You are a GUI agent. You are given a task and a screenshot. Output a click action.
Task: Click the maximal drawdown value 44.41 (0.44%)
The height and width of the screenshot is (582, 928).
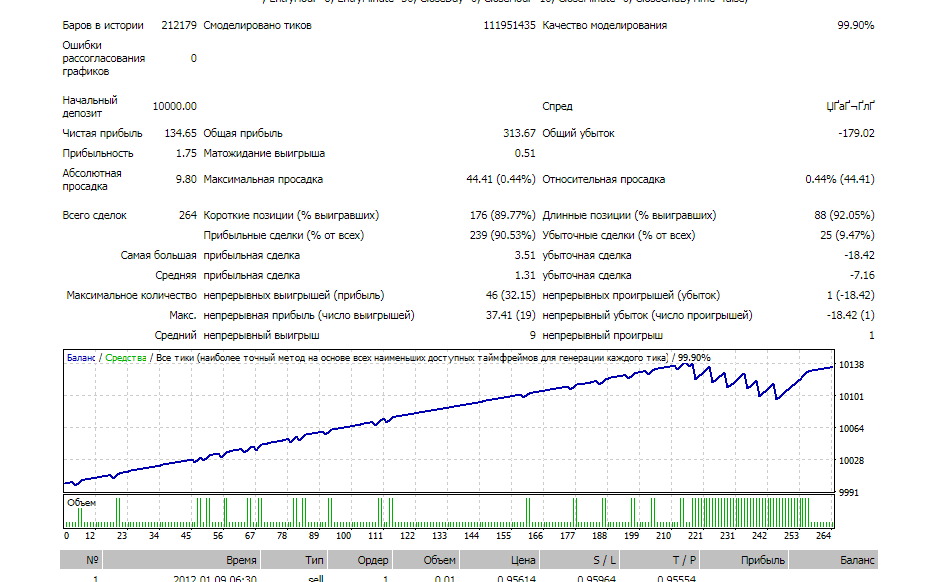(x=501, y=179)
